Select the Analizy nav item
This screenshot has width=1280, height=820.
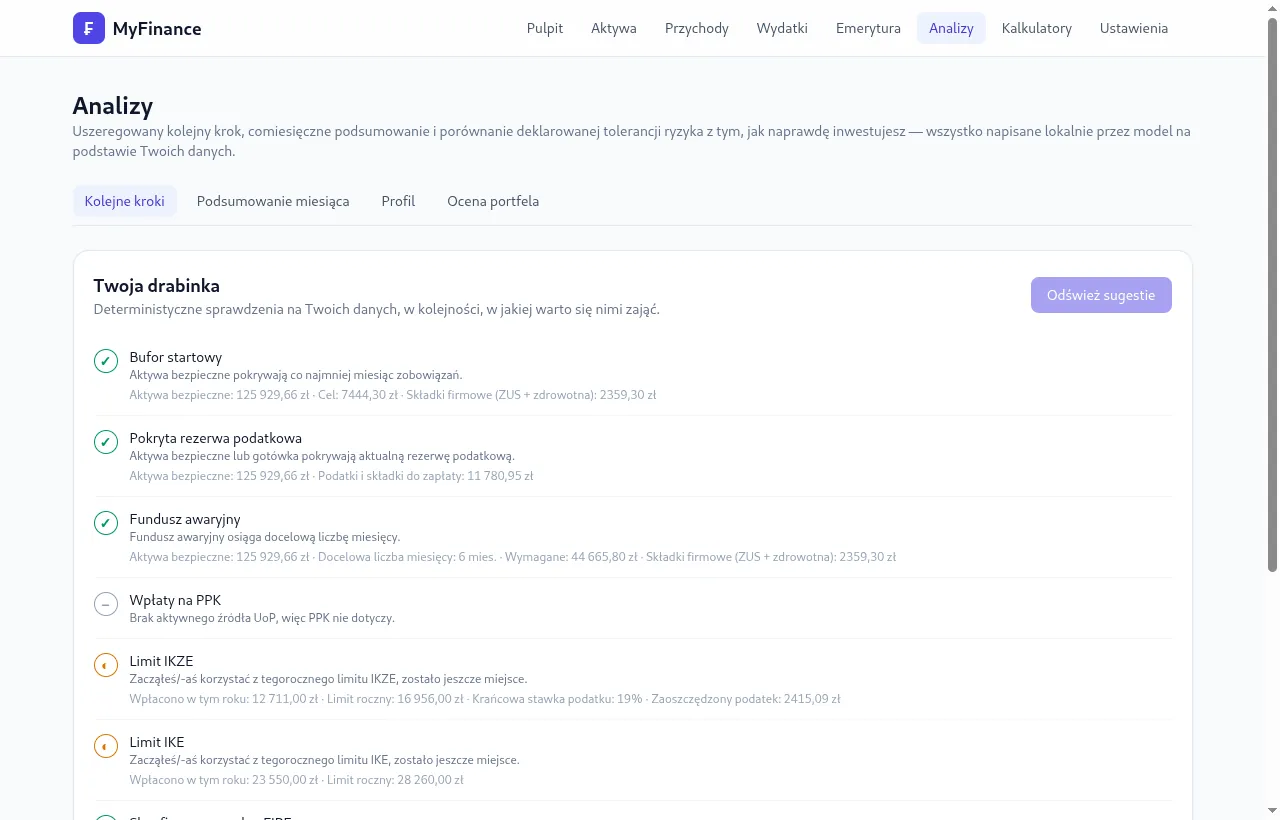pyautogui.click(x=951, y=28)
